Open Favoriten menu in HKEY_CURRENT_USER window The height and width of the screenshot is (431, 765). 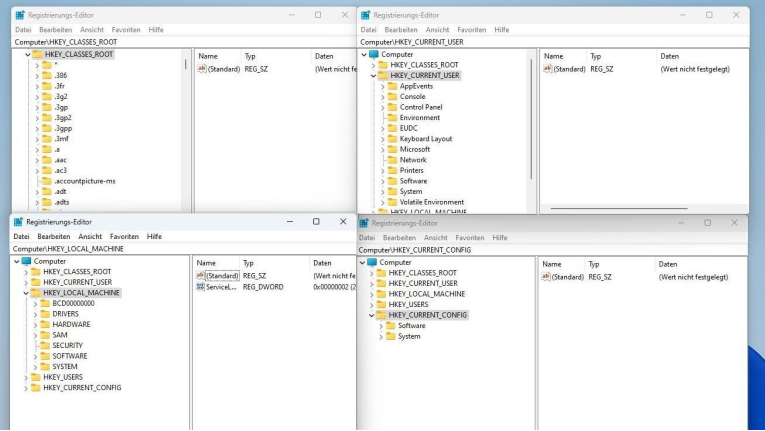tap(471, 30)
